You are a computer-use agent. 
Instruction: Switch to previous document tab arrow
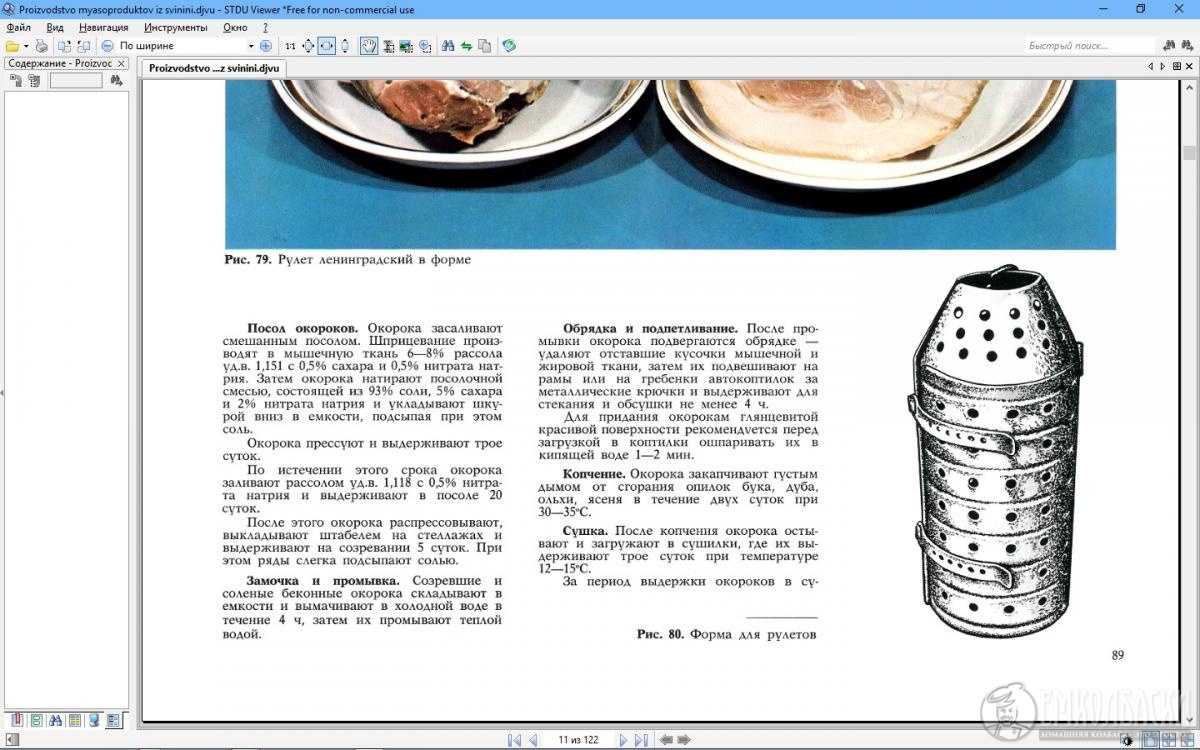pos(1150,67)
